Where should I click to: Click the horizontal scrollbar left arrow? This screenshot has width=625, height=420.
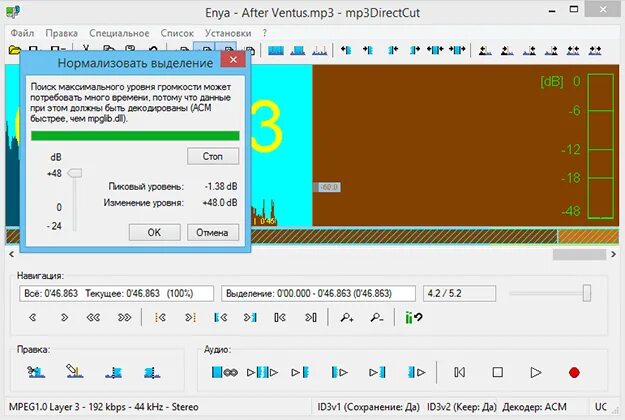pos(11,254)
